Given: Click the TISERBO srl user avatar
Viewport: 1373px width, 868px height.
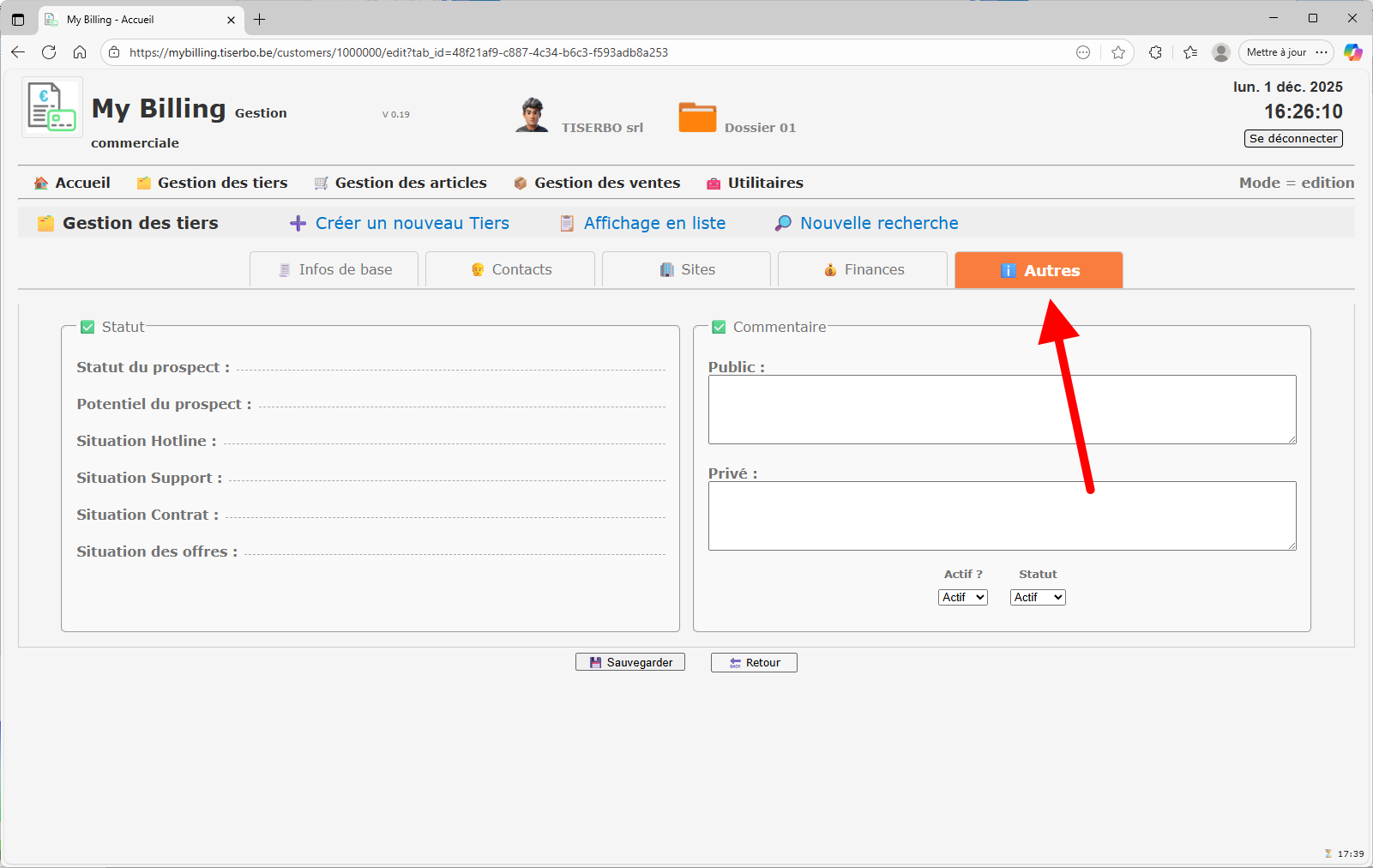Looking at the screenshot, I should pos(532,115).
